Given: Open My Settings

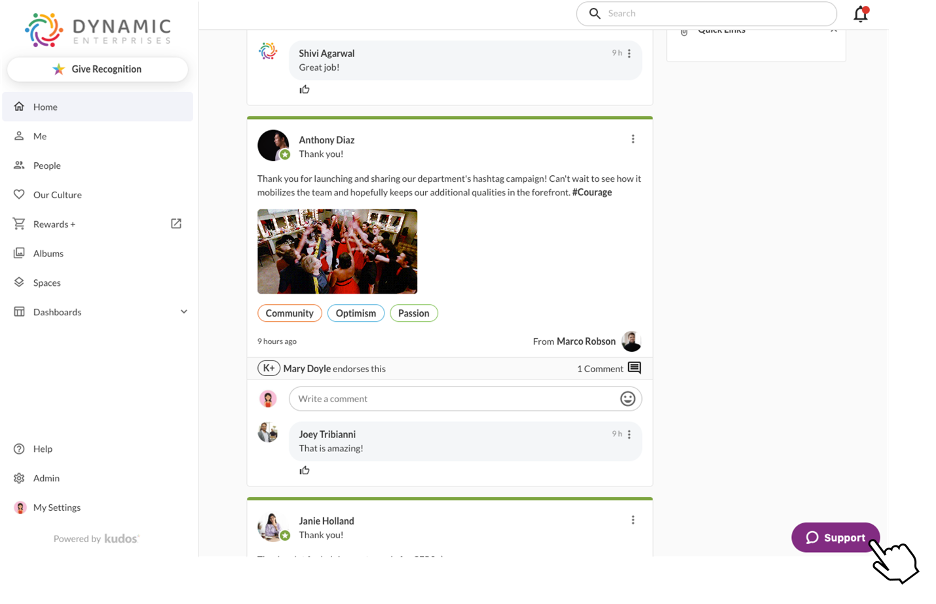Looking at the screenshot, I should tap(97, 507).
